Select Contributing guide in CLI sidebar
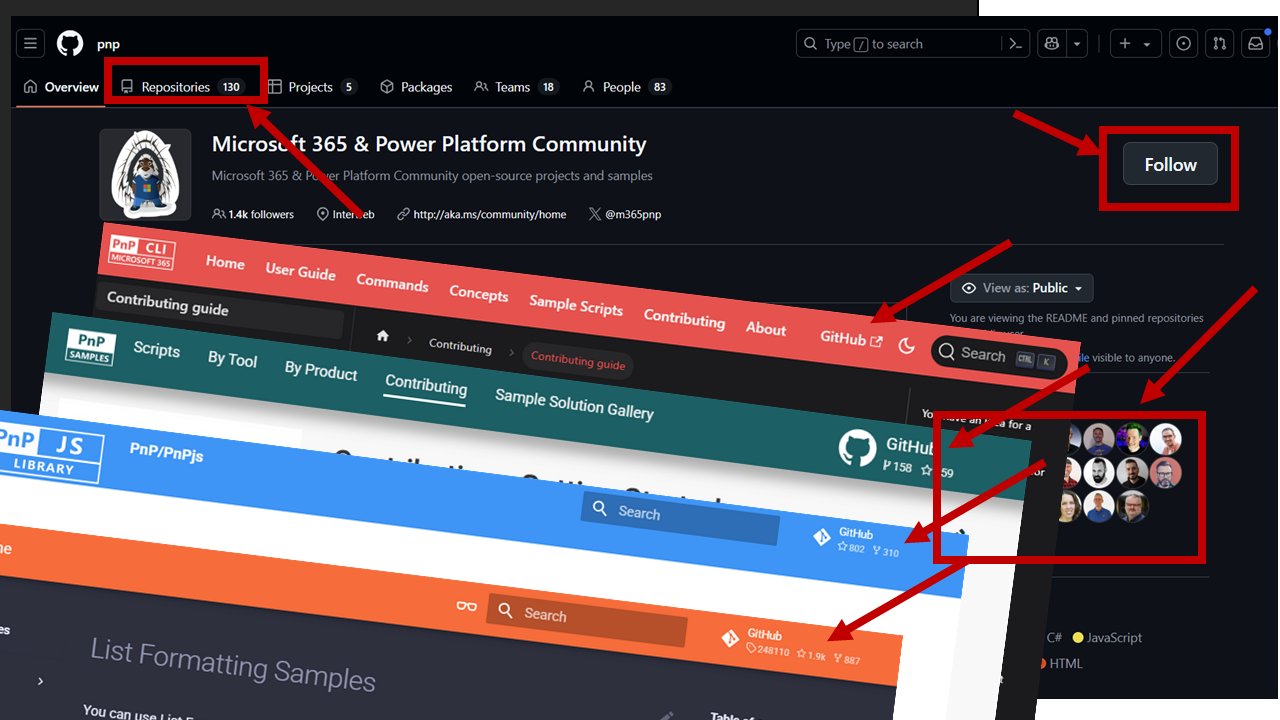This screenshot has width=1280, height=720. click(168, 305)
